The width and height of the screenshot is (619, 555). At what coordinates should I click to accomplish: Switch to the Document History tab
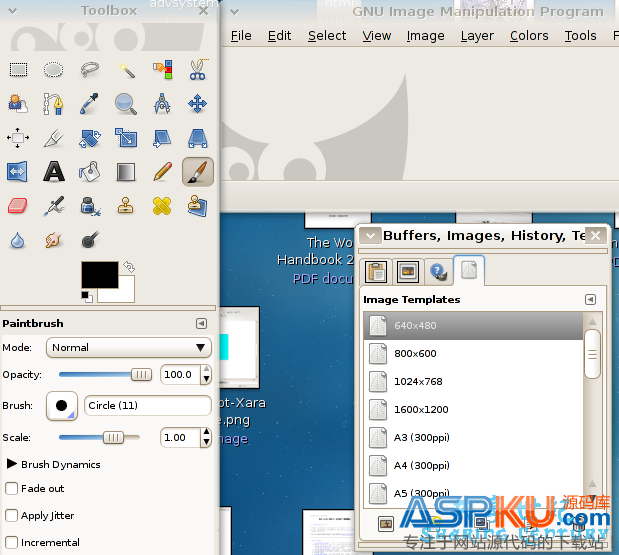tap(438, 272)
